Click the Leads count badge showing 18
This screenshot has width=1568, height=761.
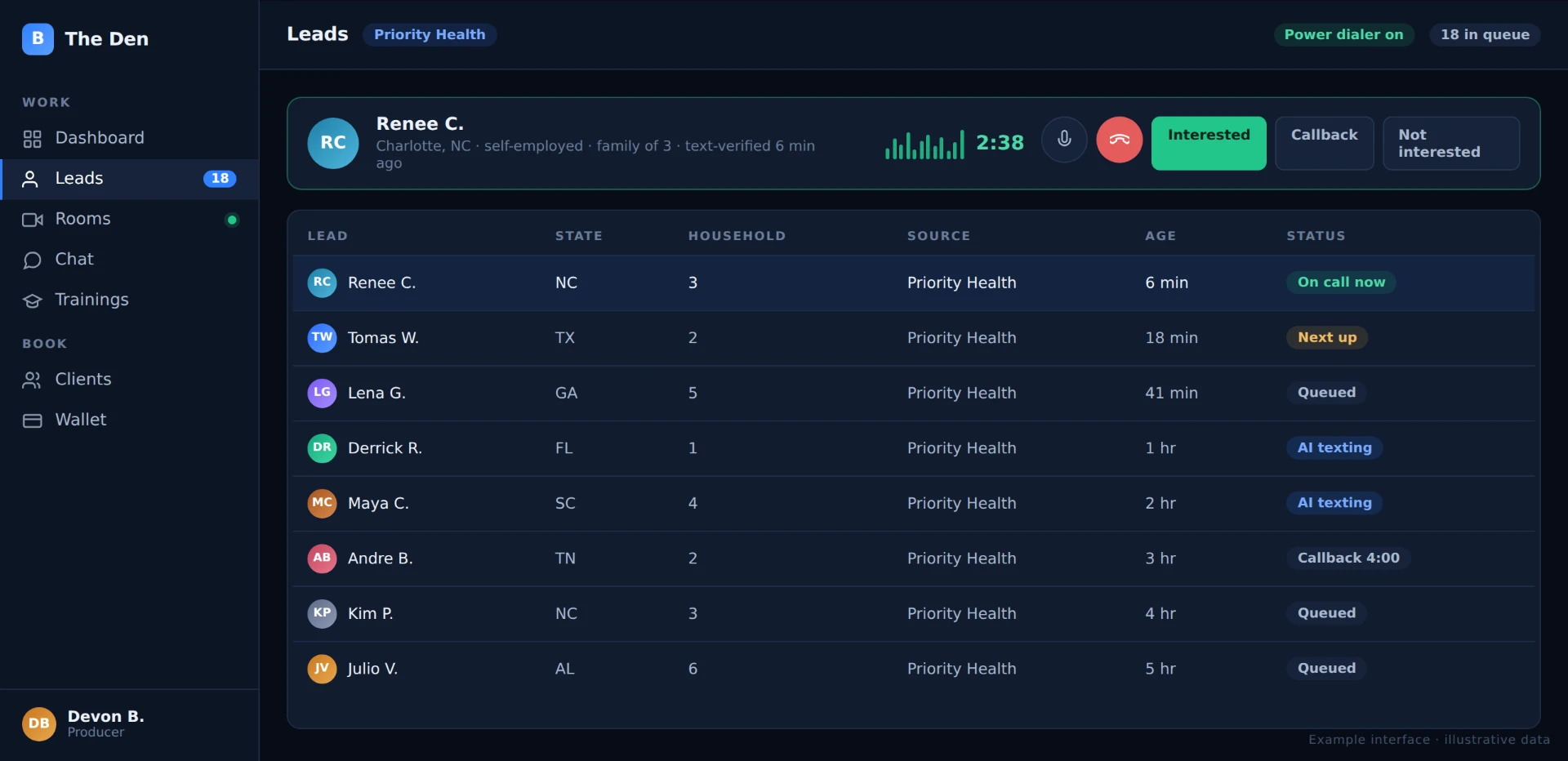click(x=220, y=179)
